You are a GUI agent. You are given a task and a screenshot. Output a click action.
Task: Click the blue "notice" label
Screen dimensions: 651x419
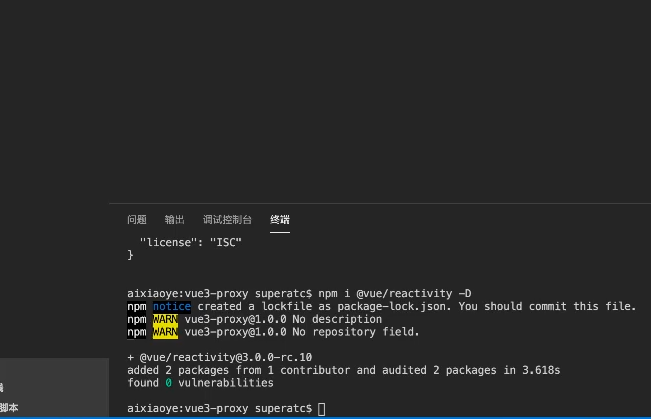click(172, 306)
